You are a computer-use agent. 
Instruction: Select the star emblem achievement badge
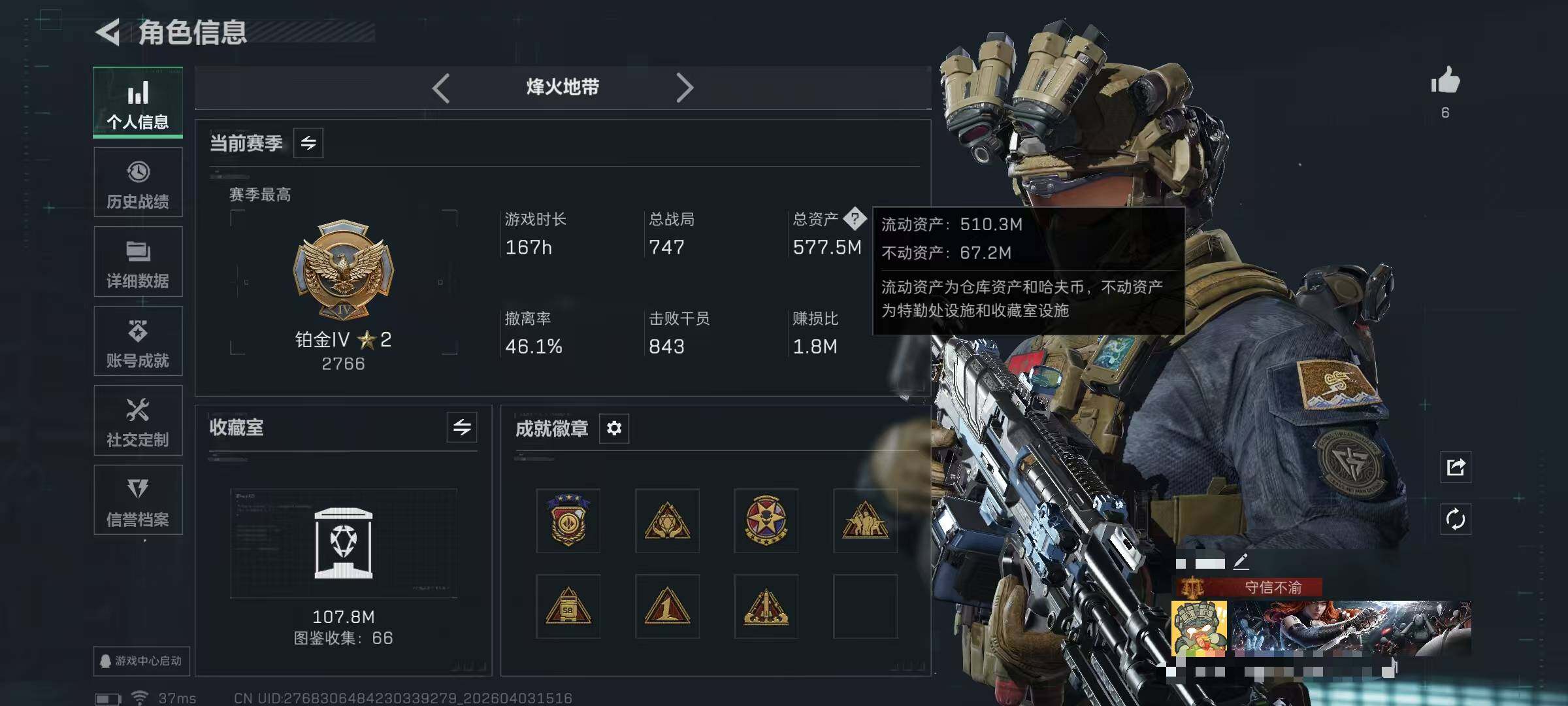[766, 521]
